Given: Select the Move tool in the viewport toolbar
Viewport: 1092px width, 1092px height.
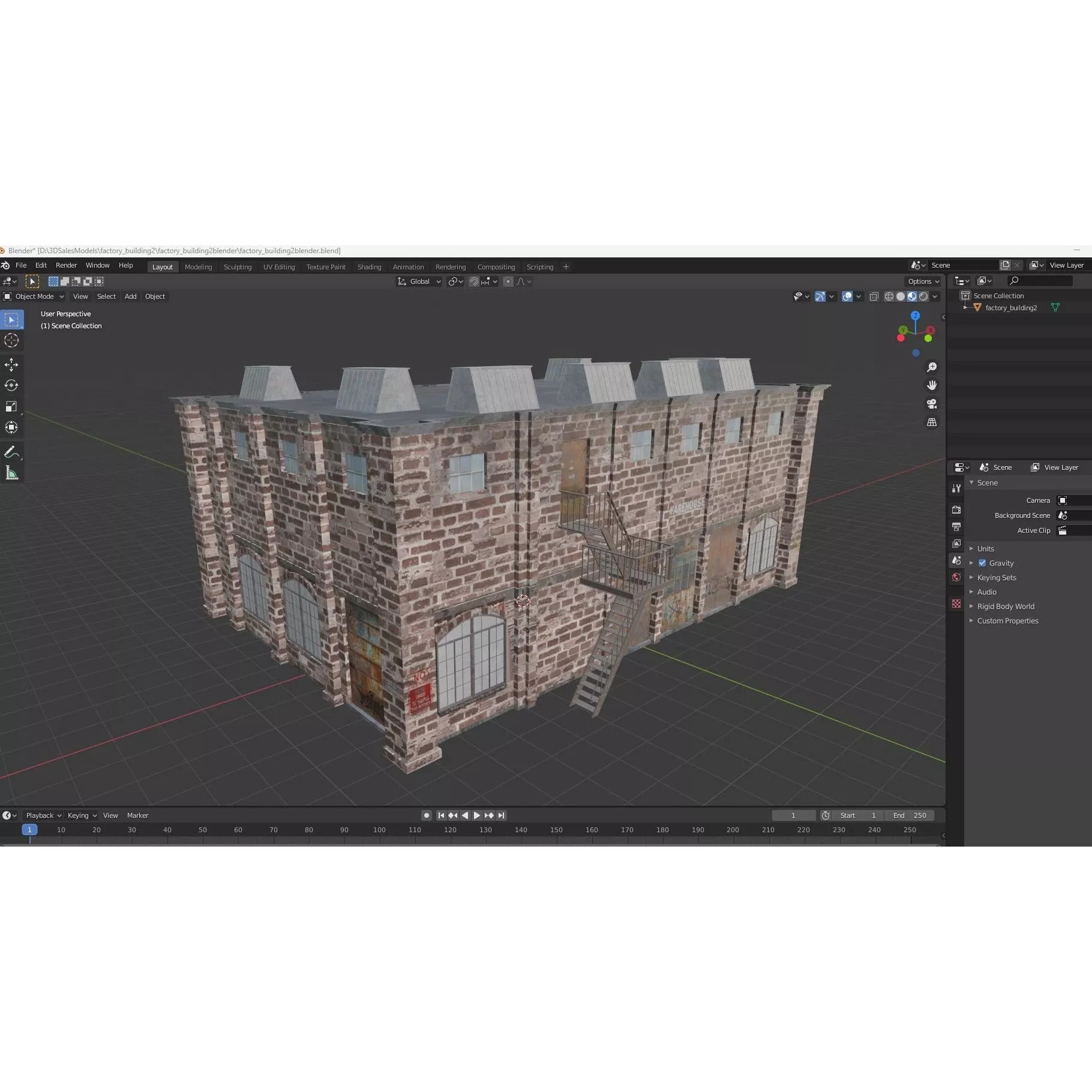Looking at the screenshot, I should click(12, 364).
